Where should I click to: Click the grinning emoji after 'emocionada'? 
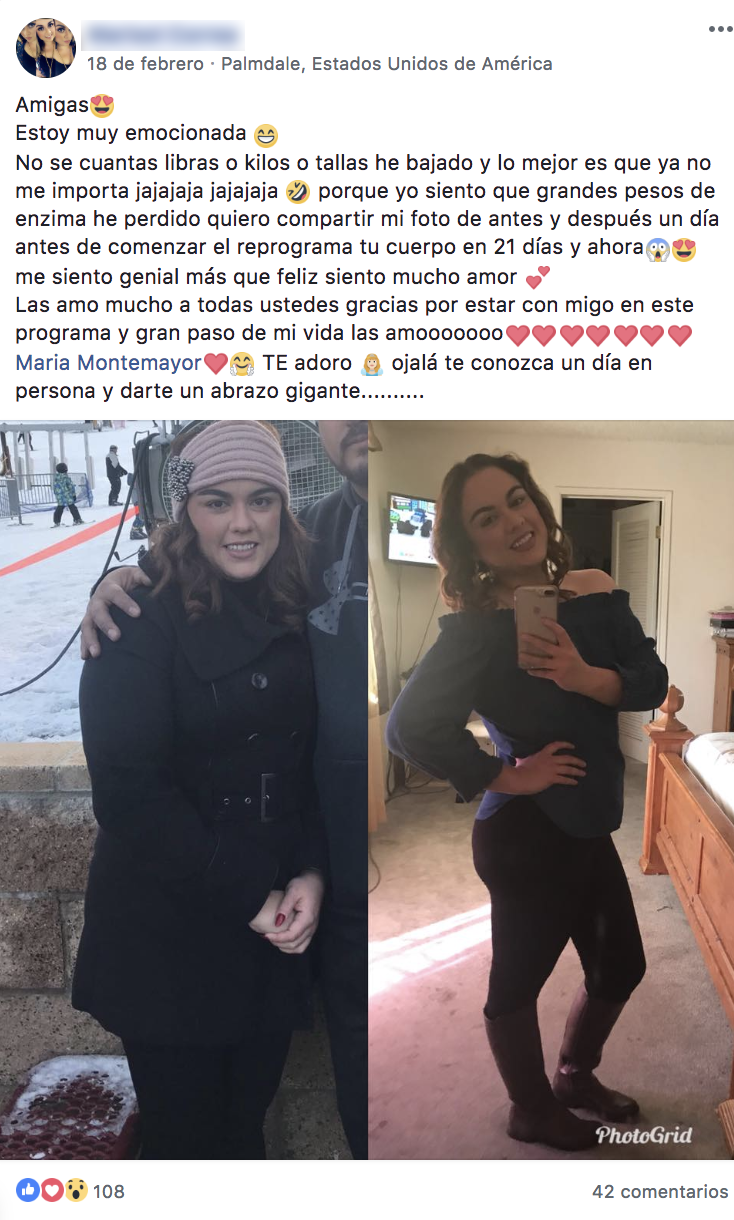tap(265, 134)
